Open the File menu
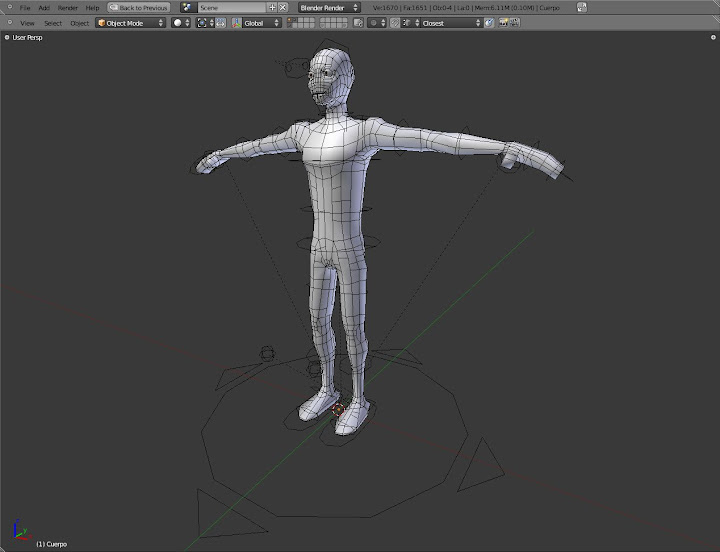Screen dimensions: 720x552 tap(25, 7)
